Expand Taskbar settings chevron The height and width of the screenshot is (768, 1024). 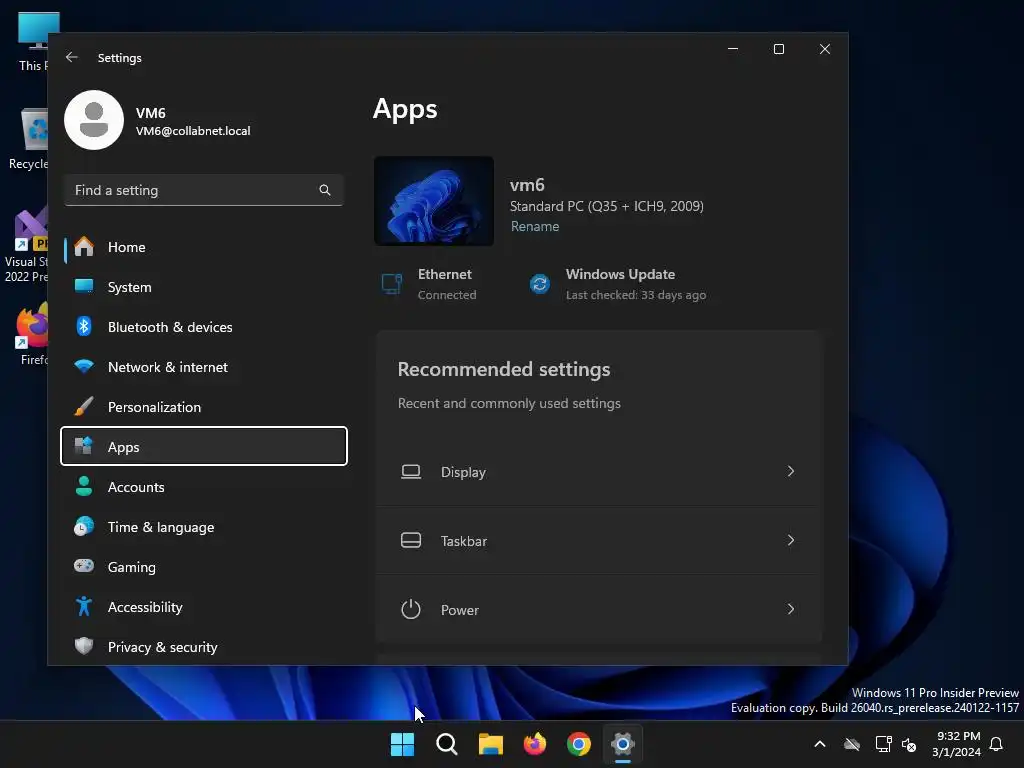791,540
